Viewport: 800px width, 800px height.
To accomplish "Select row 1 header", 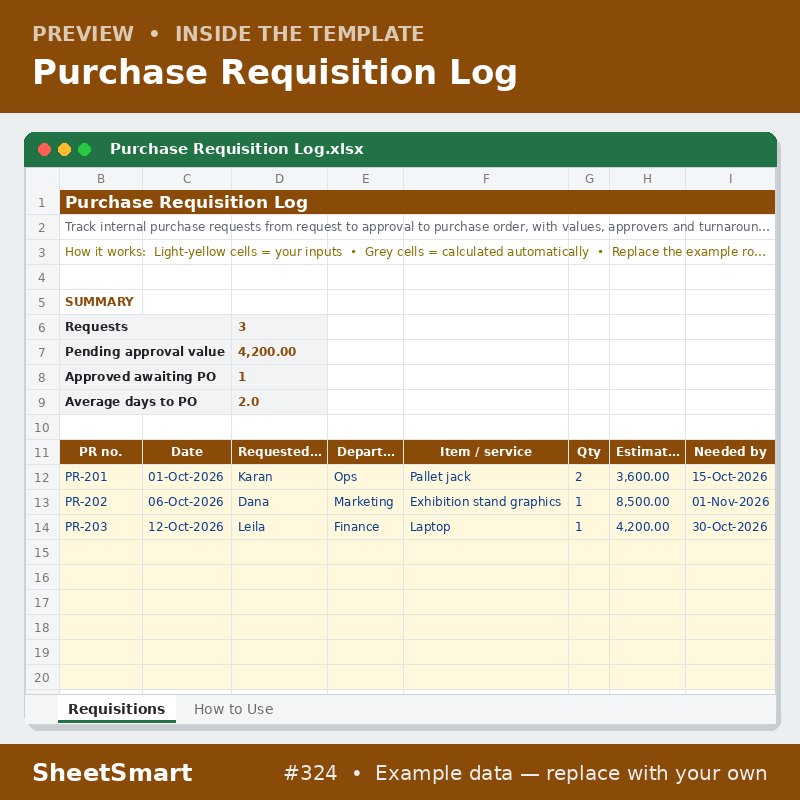I will (x=42, y=203).
